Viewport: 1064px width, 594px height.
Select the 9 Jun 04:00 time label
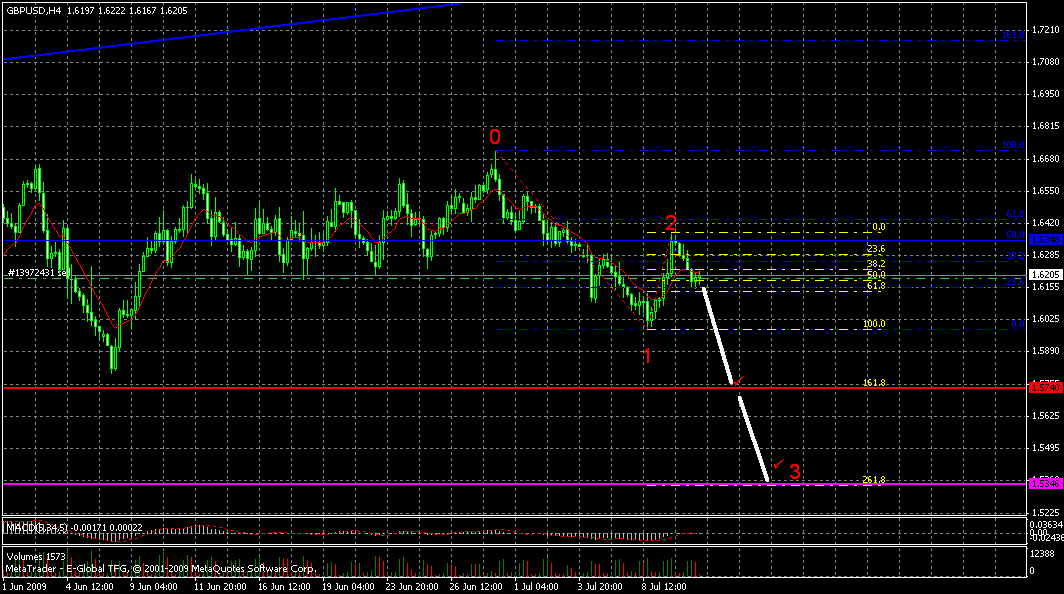pyautogui.click(x=153, y=587)
